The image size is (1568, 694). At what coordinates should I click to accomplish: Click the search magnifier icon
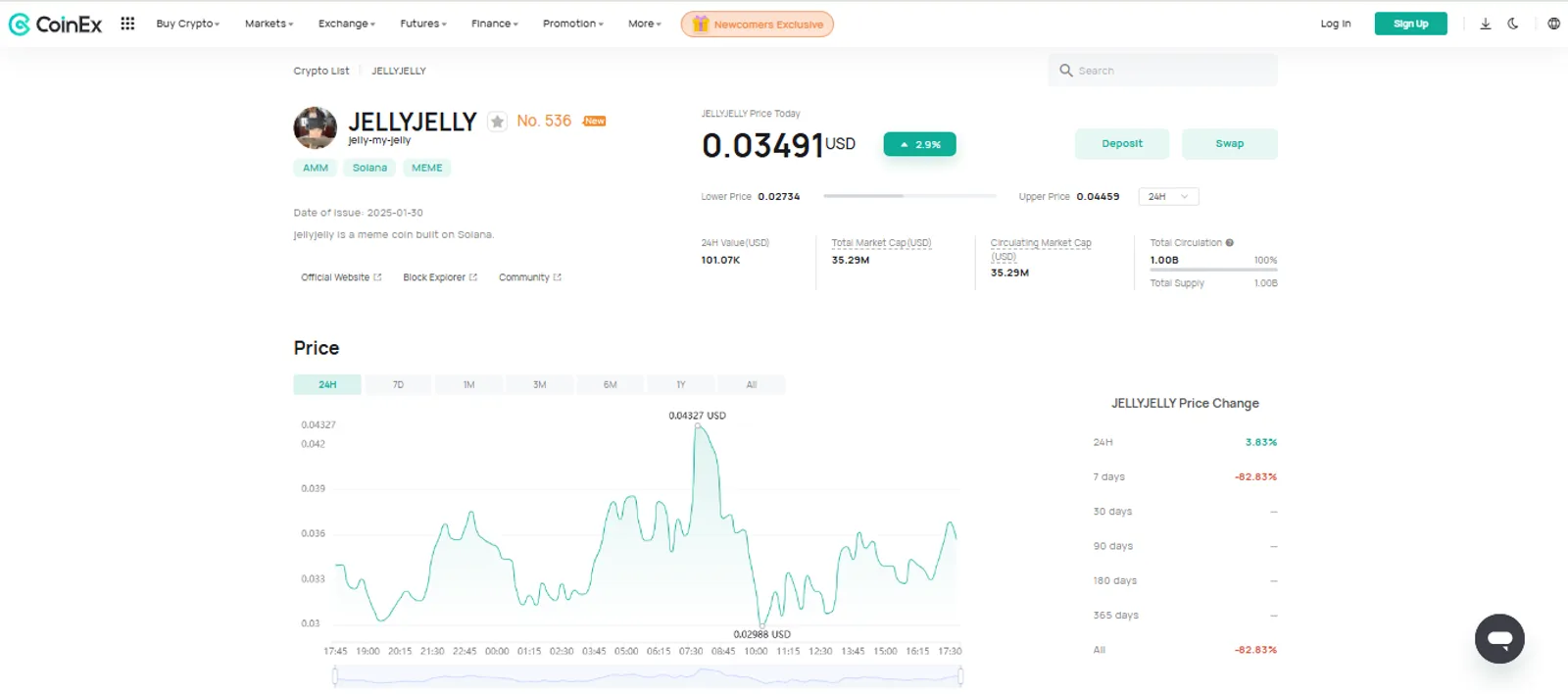click(x=1066, y=71)
